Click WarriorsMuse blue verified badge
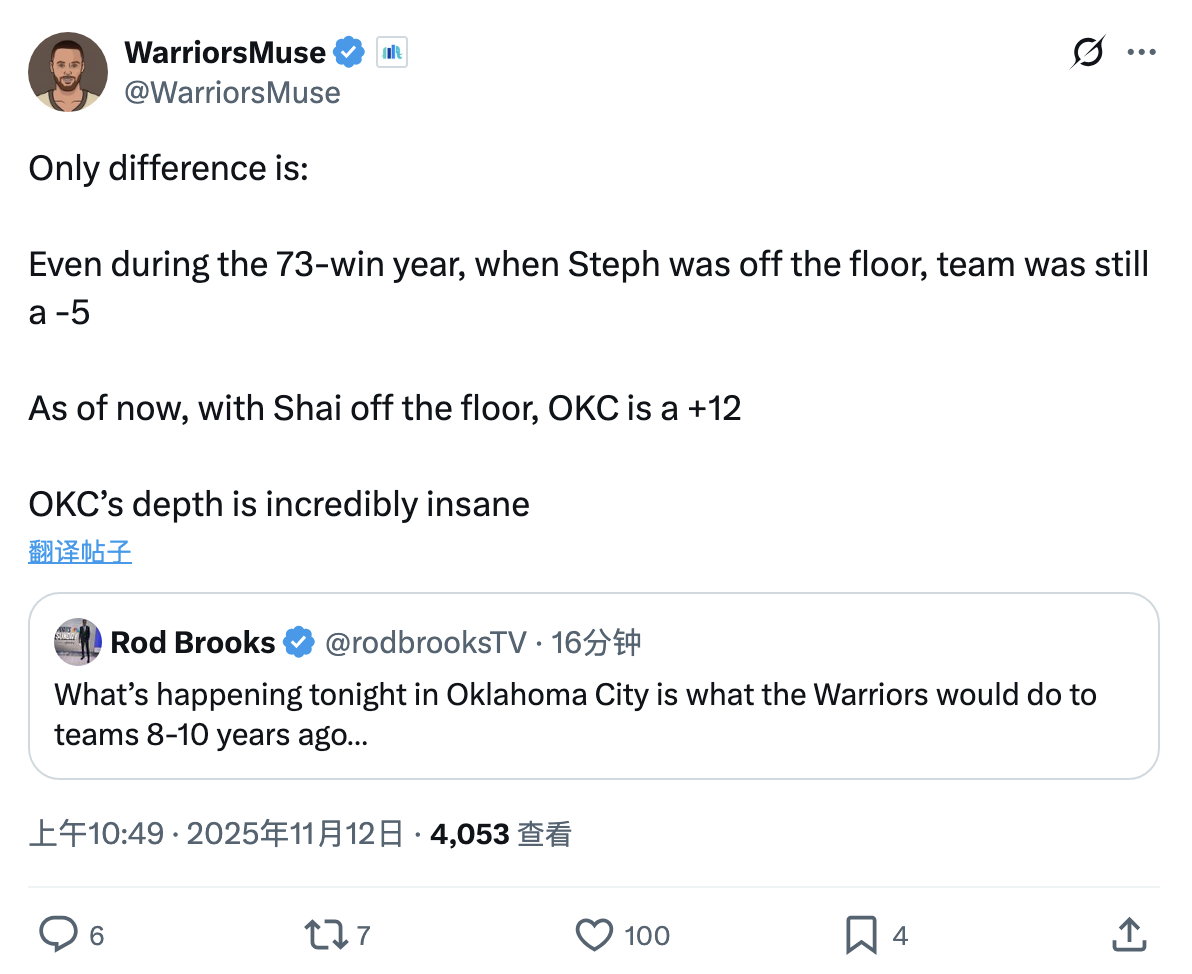1192x974 pixels. click(x=349, y=52)
